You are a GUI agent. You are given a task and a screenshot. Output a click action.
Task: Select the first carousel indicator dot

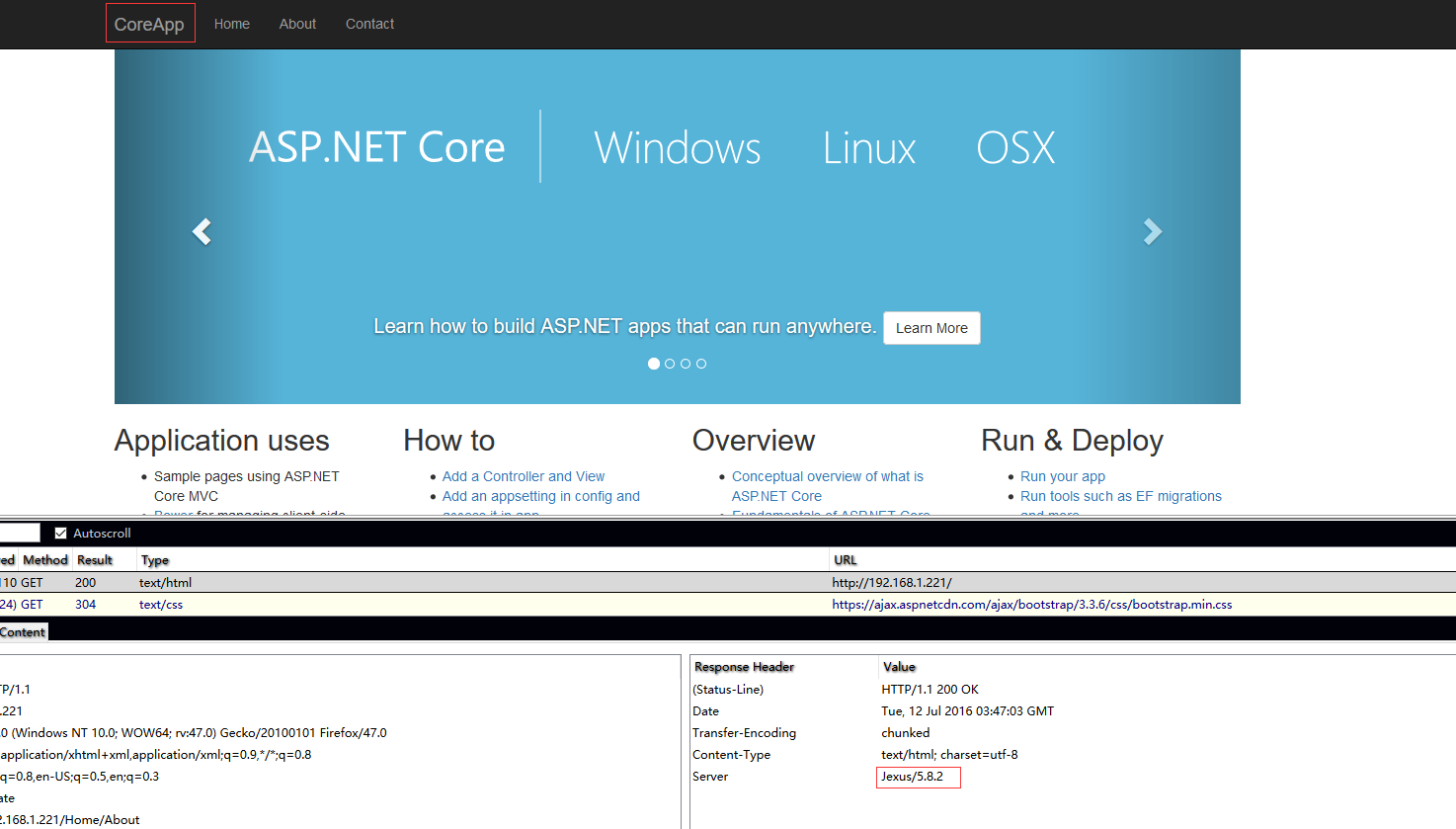click(654, 364)
